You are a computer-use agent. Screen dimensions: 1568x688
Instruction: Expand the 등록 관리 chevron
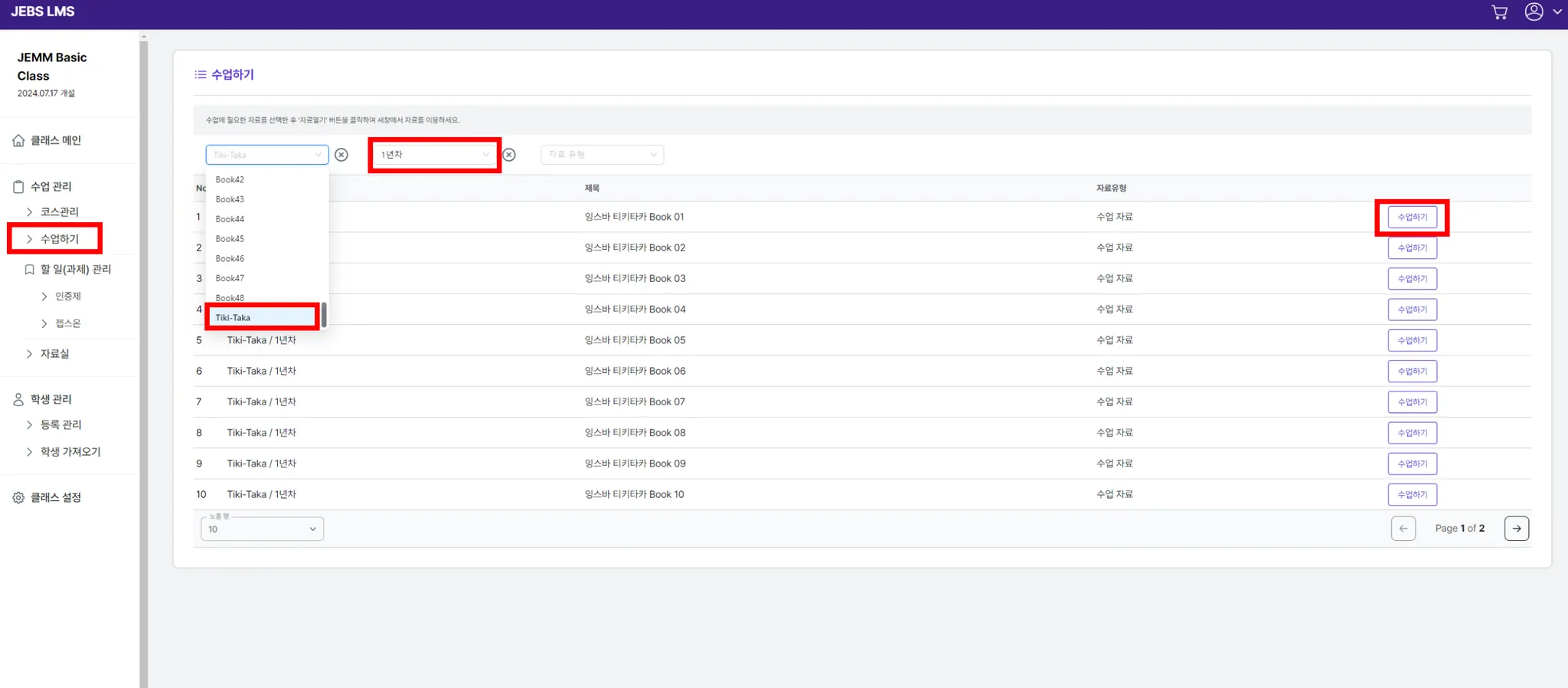click(x=29, y=424)
